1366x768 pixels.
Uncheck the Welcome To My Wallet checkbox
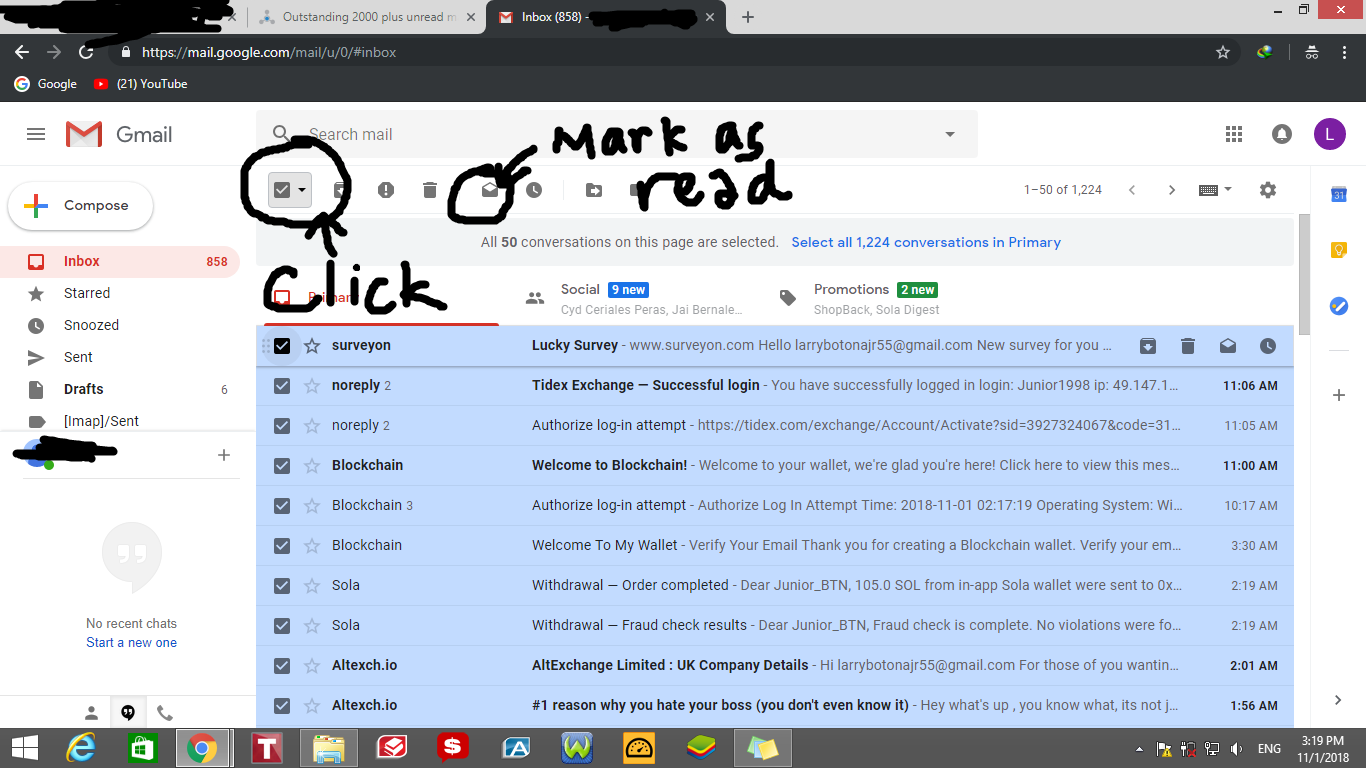point(282,546)
